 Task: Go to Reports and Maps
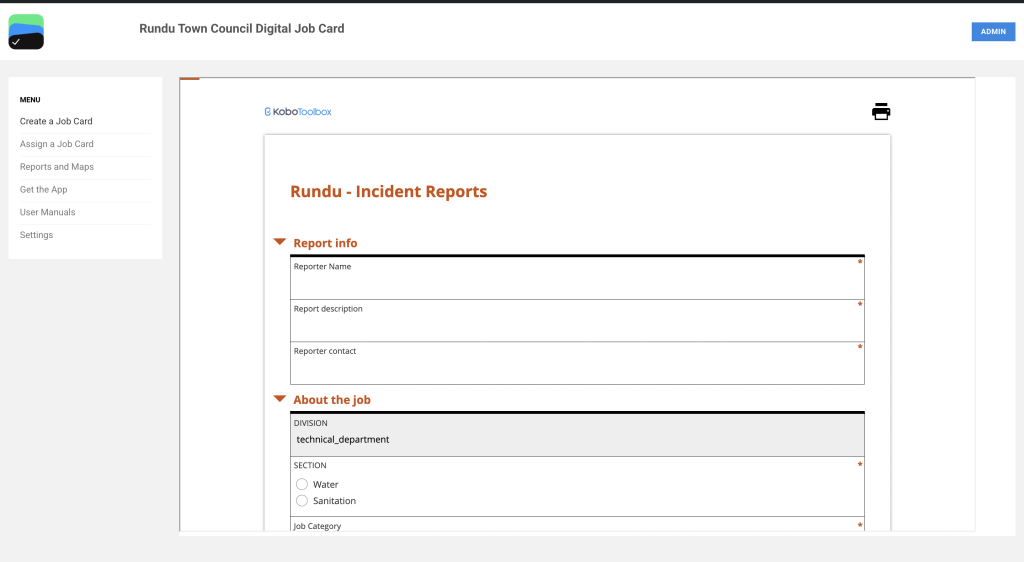pos(57,167)
